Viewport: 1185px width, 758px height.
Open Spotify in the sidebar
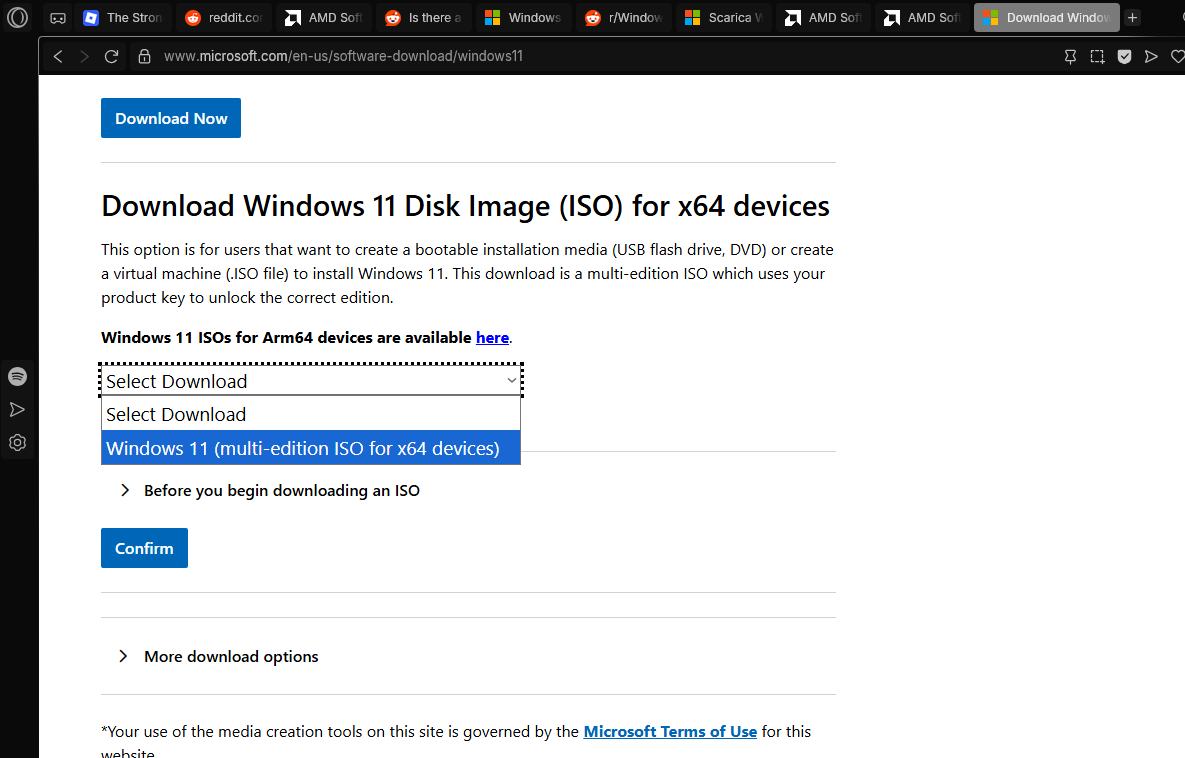(17, 377)
